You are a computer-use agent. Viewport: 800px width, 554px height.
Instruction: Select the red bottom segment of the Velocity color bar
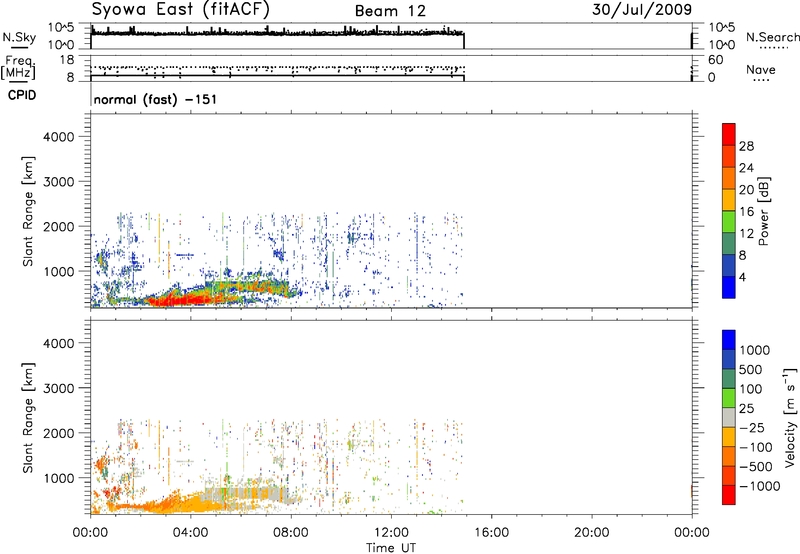tap(729, 495)
